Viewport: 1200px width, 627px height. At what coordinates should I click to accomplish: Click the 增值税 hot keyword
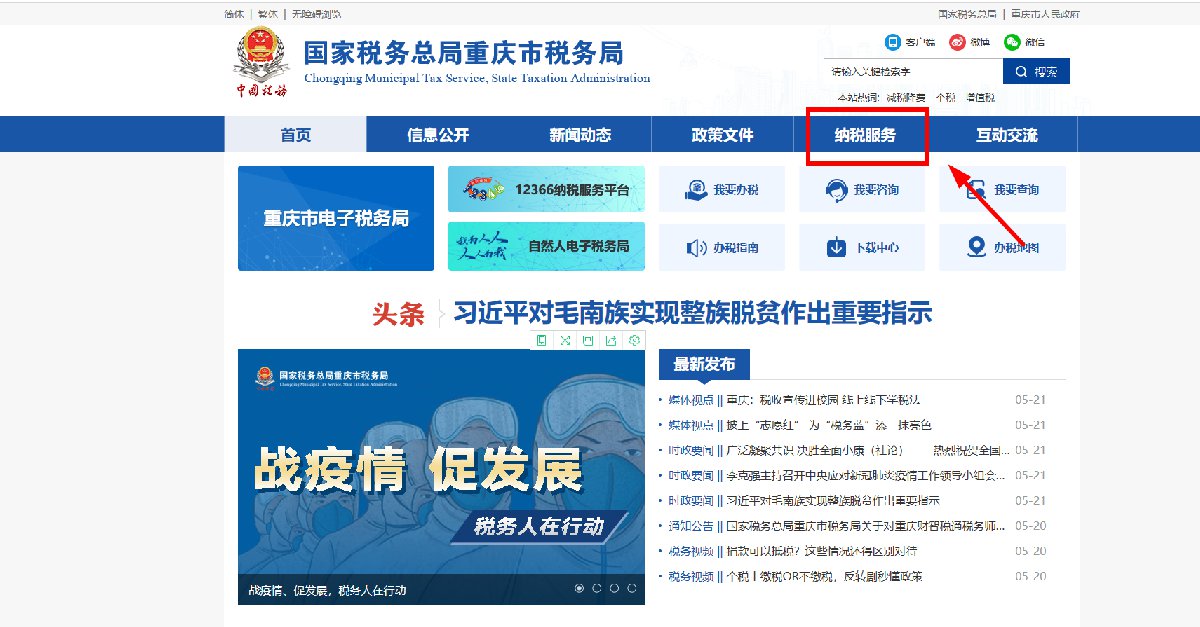980,97
